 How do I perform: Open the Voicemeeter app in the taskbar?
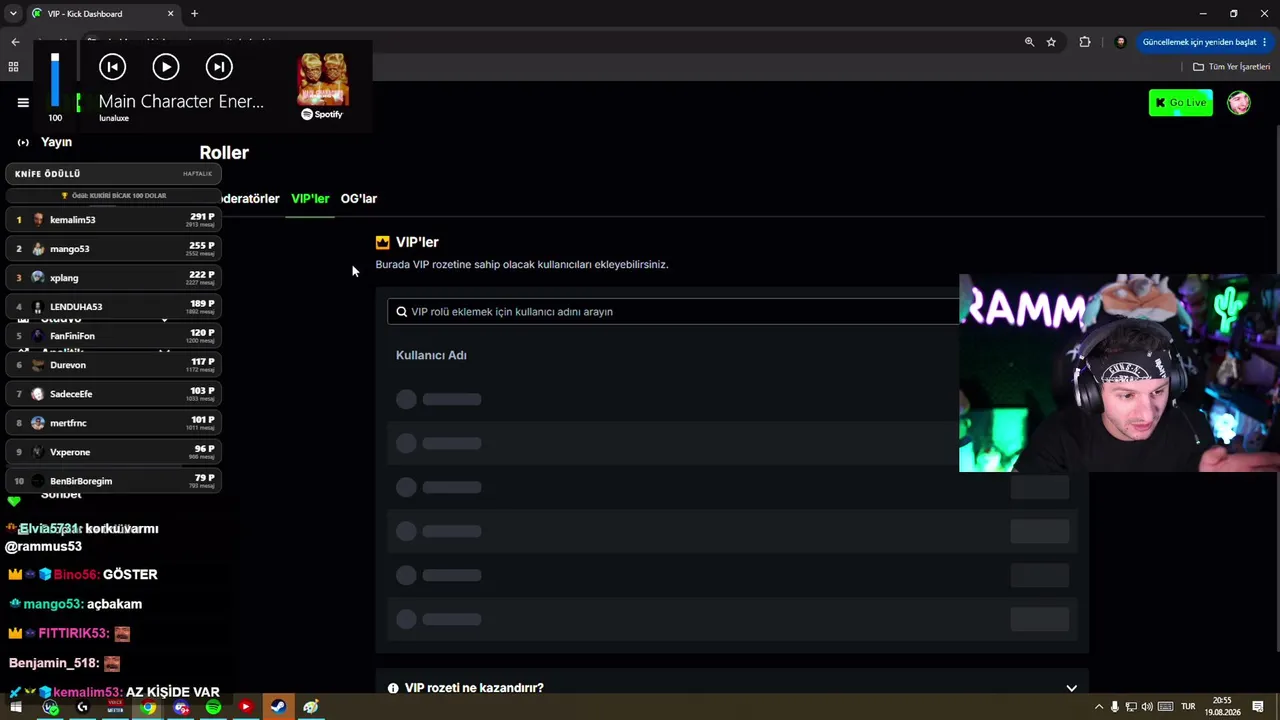click(x=115, y=707)
